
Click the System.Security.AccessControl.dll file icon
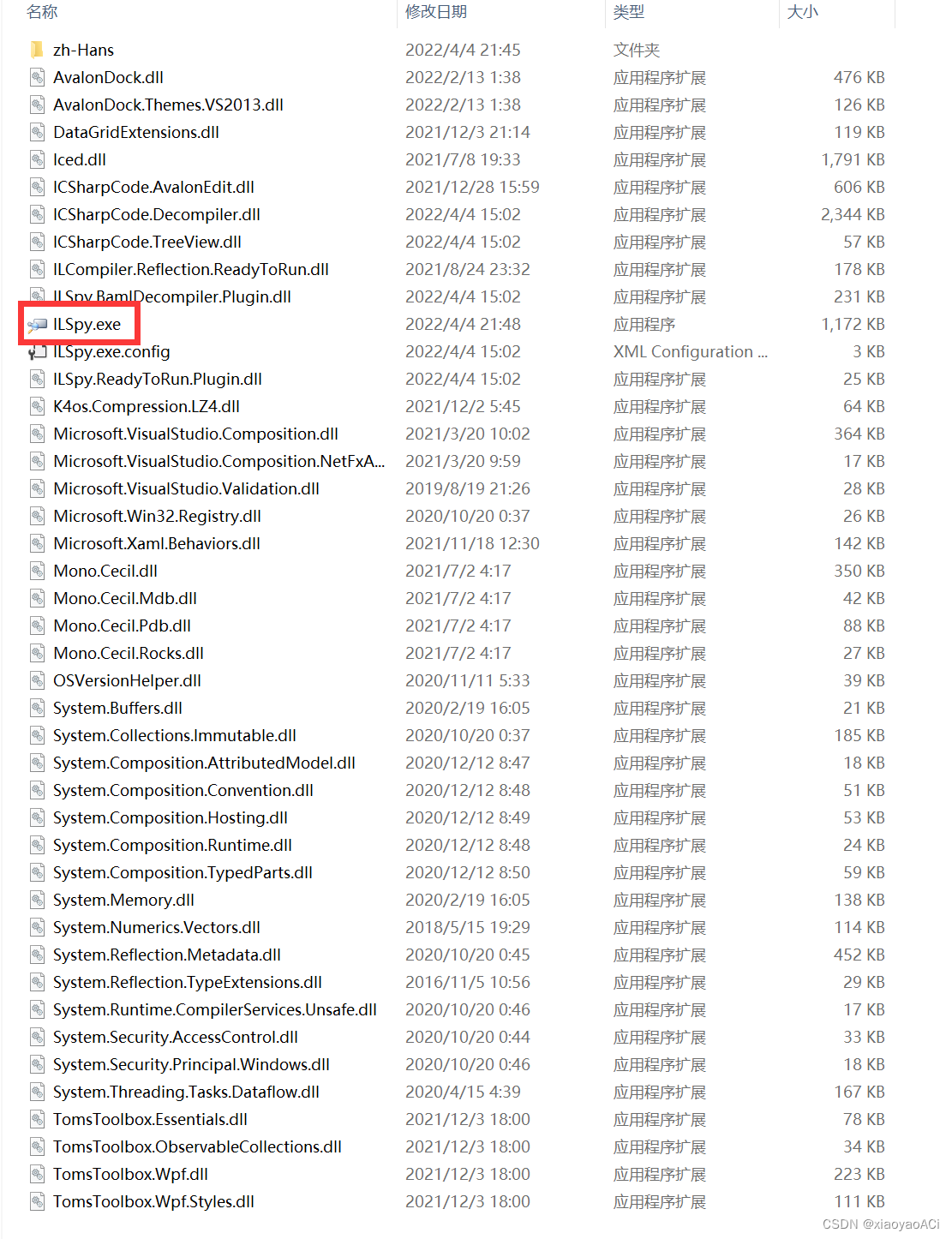37,1037
